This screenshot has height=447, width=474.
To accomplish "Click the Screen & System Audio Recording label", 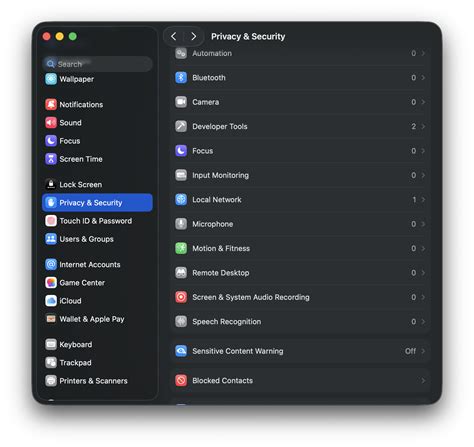I will [x=251, y=297].
